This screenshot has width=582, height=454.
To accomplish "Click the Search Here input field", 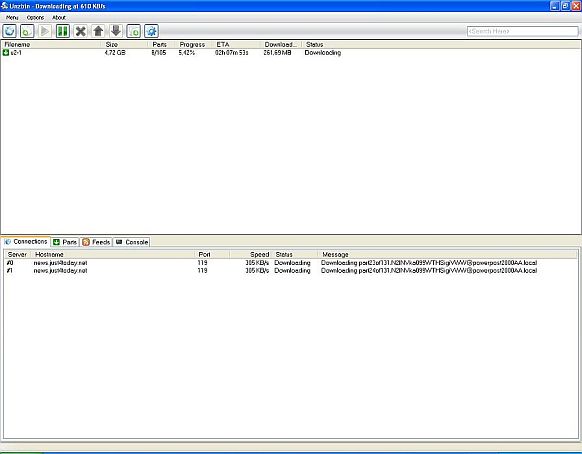I will point(522,31).
